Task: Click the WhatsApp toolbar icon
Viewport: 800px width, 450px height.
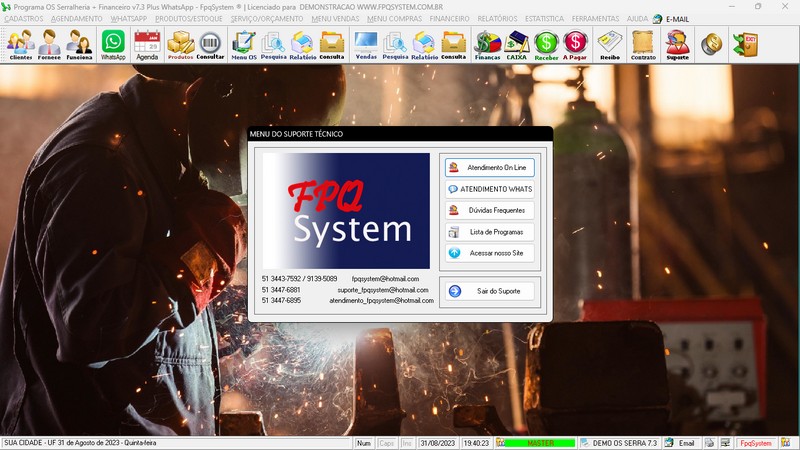Action: click(x=113, y=44)
